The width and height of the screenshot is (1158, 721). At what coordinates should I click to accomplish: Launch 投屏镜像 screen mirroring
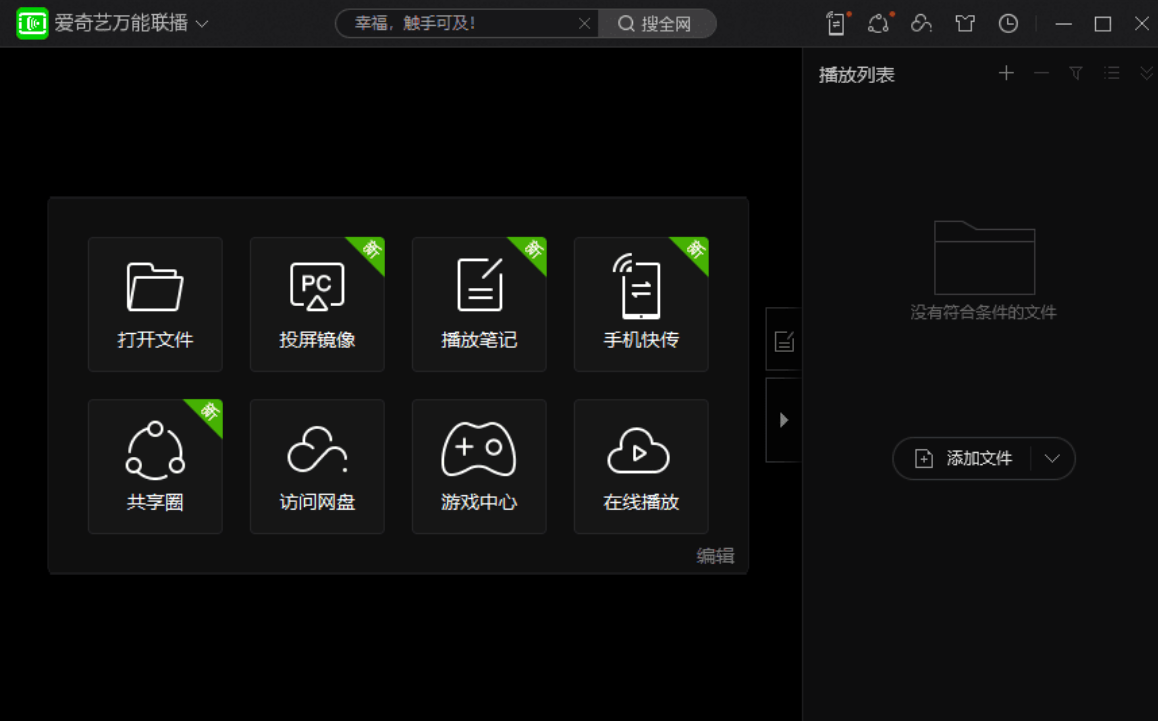(317, 304)
